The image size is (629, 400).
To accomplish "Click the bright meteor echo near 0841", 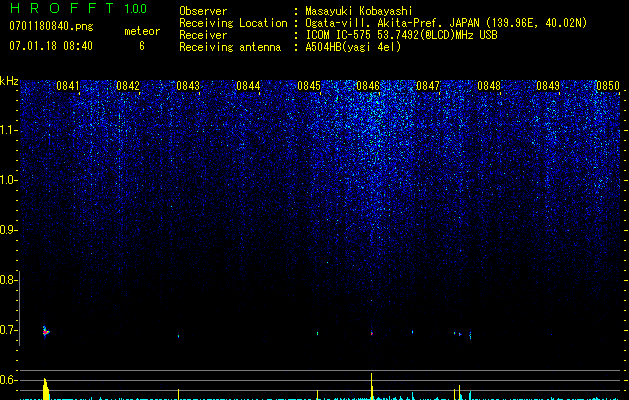I will [45, 331].
